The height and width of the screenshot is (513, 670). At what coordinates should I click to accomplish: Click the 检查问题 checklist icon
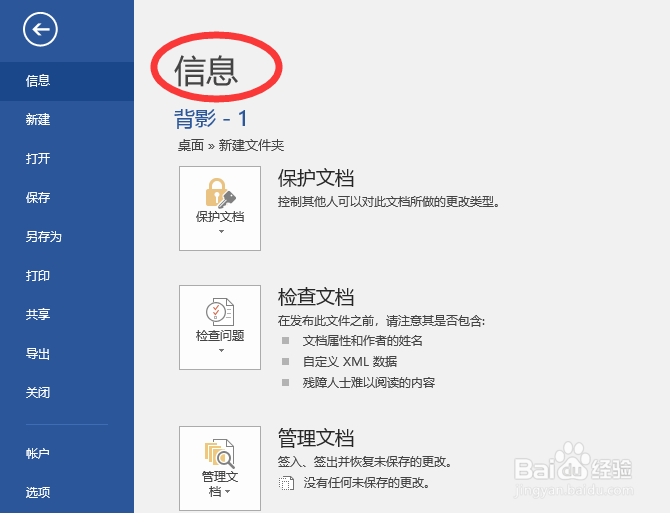click(220, 312)
